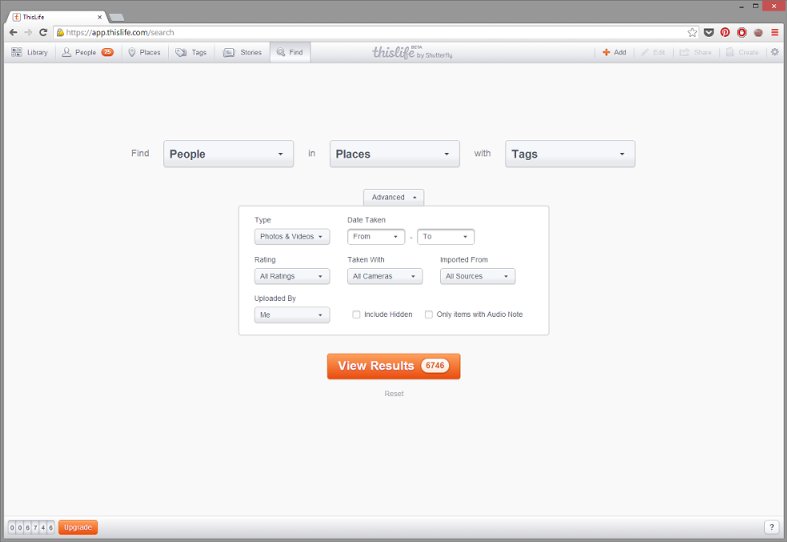This screenshot has width=787, height=542.
Task: Click the Pocket extension icon
Action: tap(709, 32)
